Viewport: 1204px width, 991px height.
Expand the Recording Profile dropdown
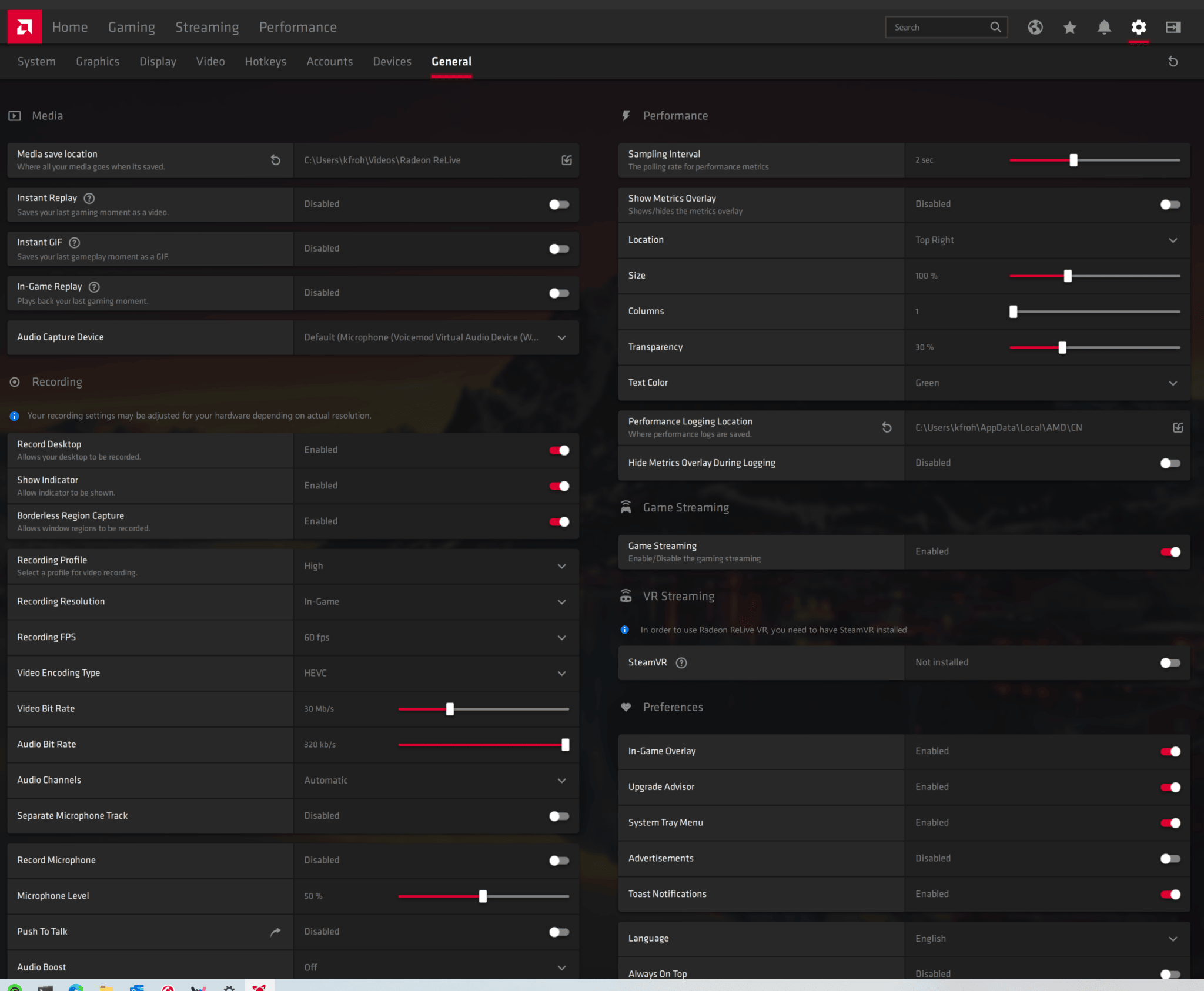561,566
